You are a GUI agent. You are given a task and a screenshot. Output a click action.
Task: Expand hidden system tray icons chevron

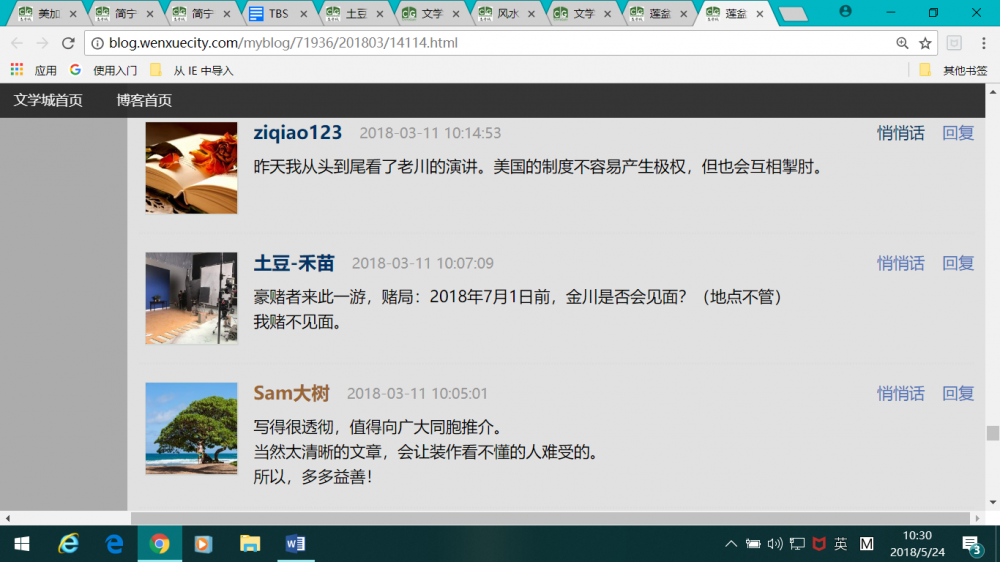(731, 544)
